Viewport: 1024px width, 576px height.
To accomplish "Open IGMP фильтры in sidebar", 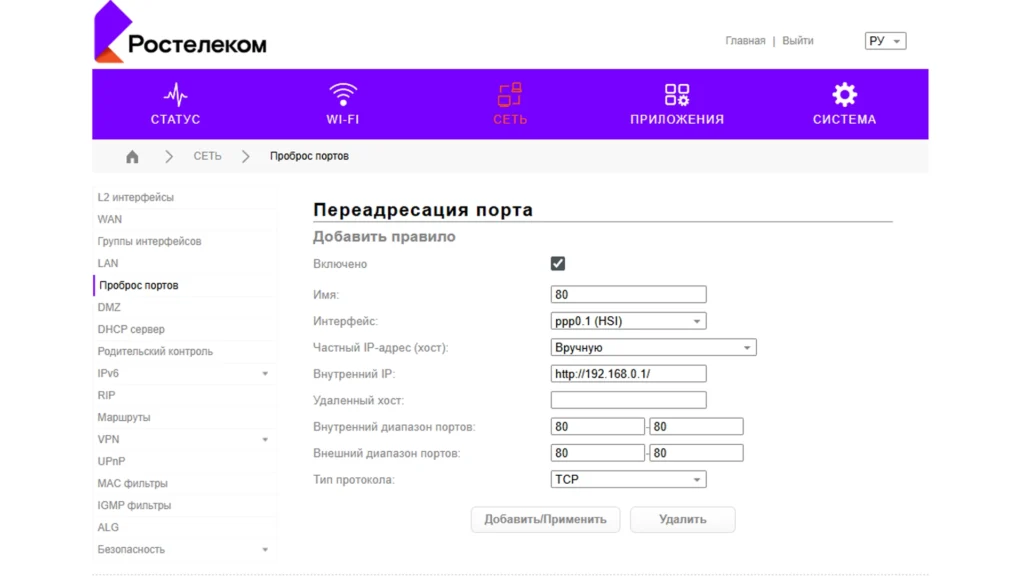I will point(135,505).
